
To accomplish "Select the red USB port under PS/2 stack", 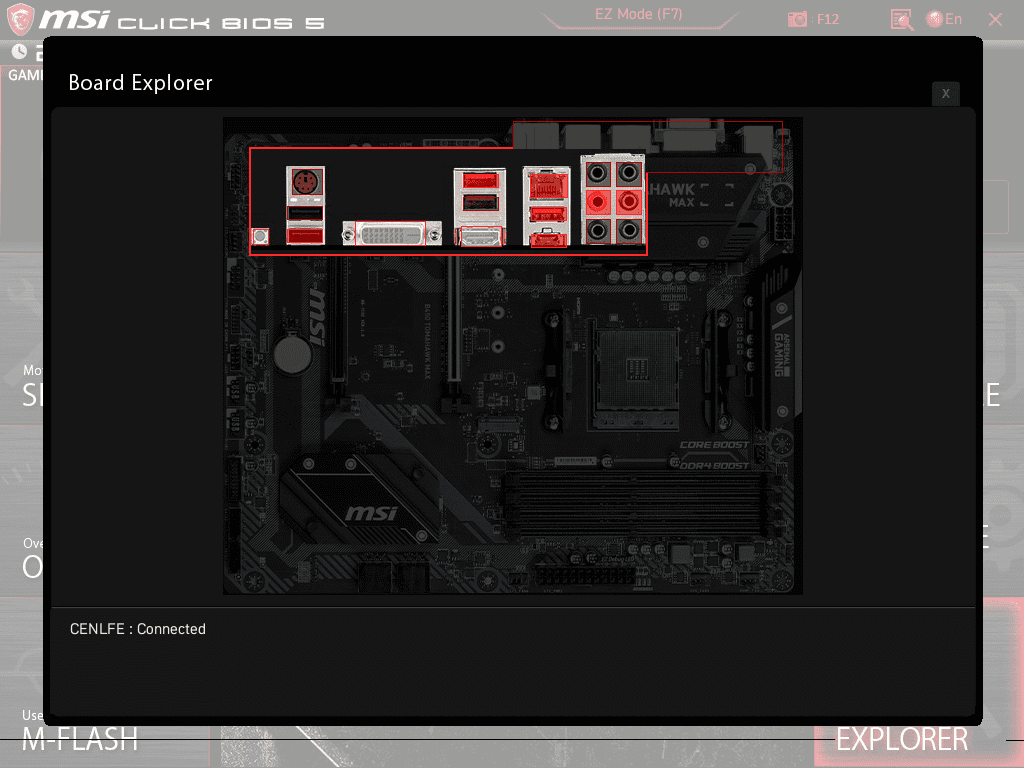I will tap(305, 235).
